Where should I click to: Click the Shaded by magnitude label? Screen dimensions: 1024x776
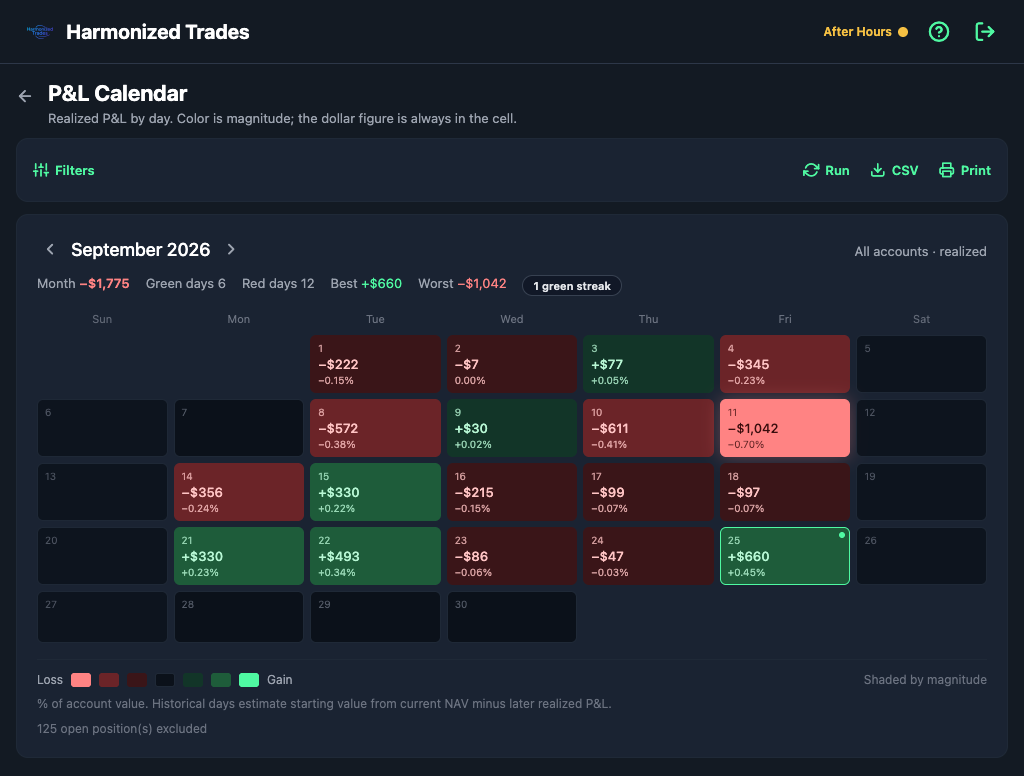tap(925, 680)
